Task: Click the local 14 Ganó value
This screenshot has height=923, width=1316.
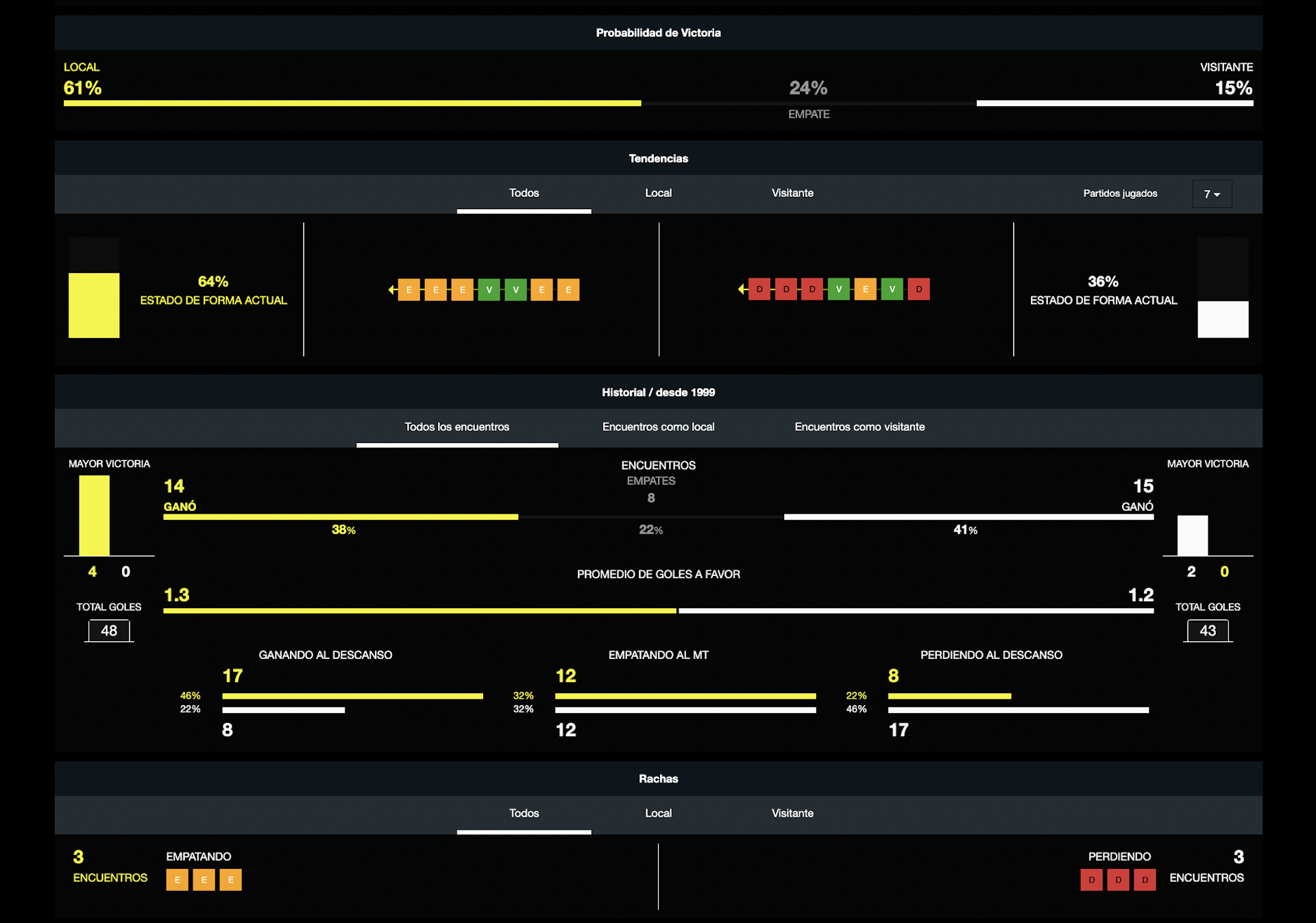Action: pyautogui.click(x=174, y=486)
